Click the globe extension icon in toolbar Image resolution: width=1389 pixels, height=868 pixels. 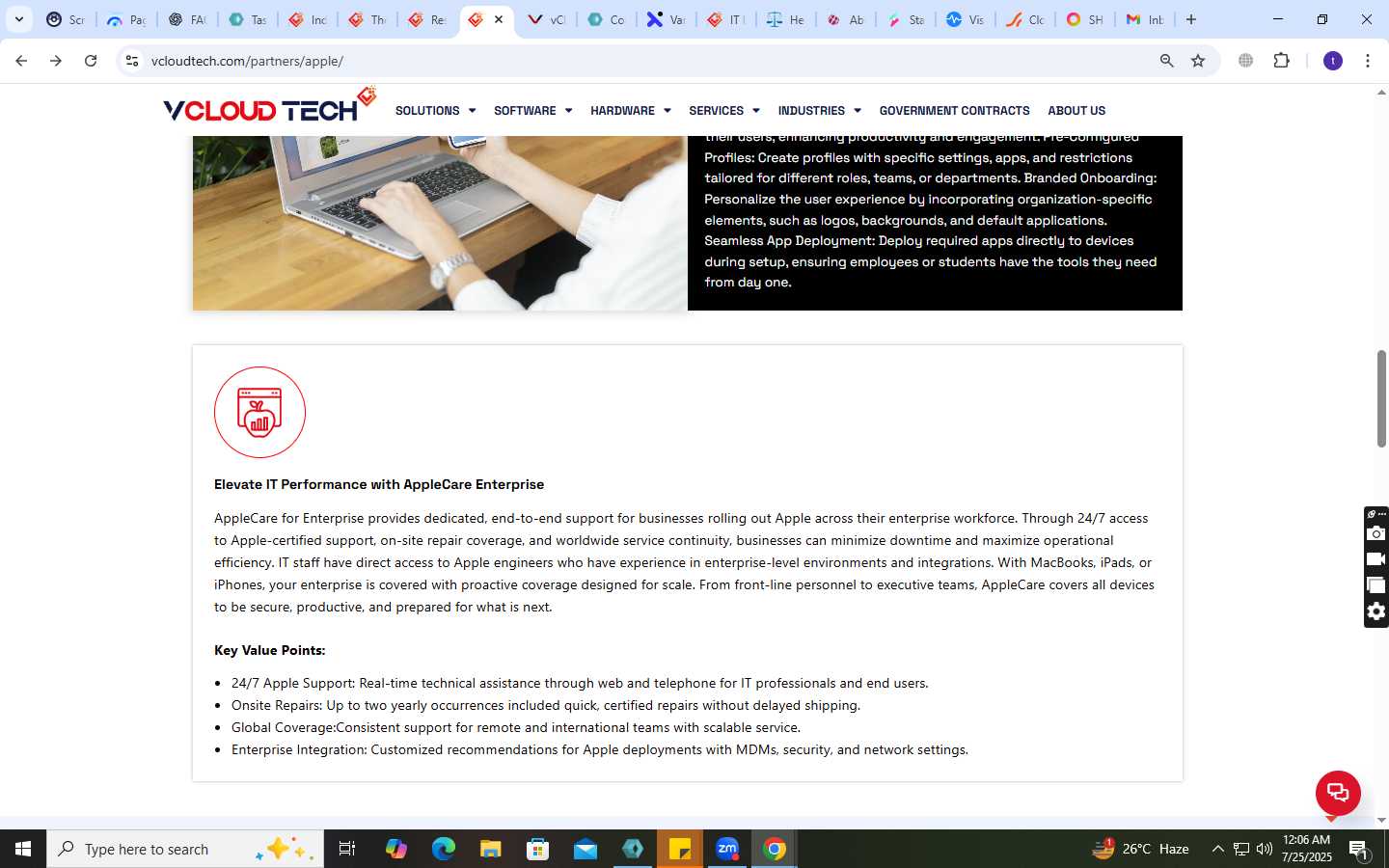coord(1246,61)
